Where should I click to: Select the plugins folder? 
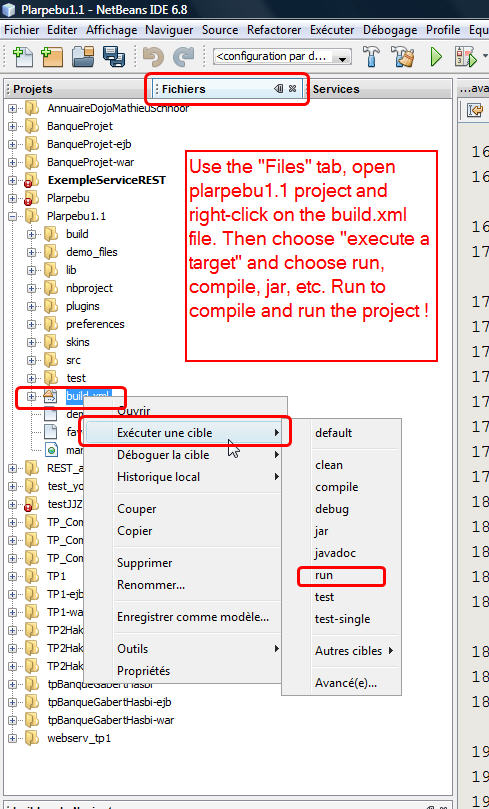tap(83, 306)
